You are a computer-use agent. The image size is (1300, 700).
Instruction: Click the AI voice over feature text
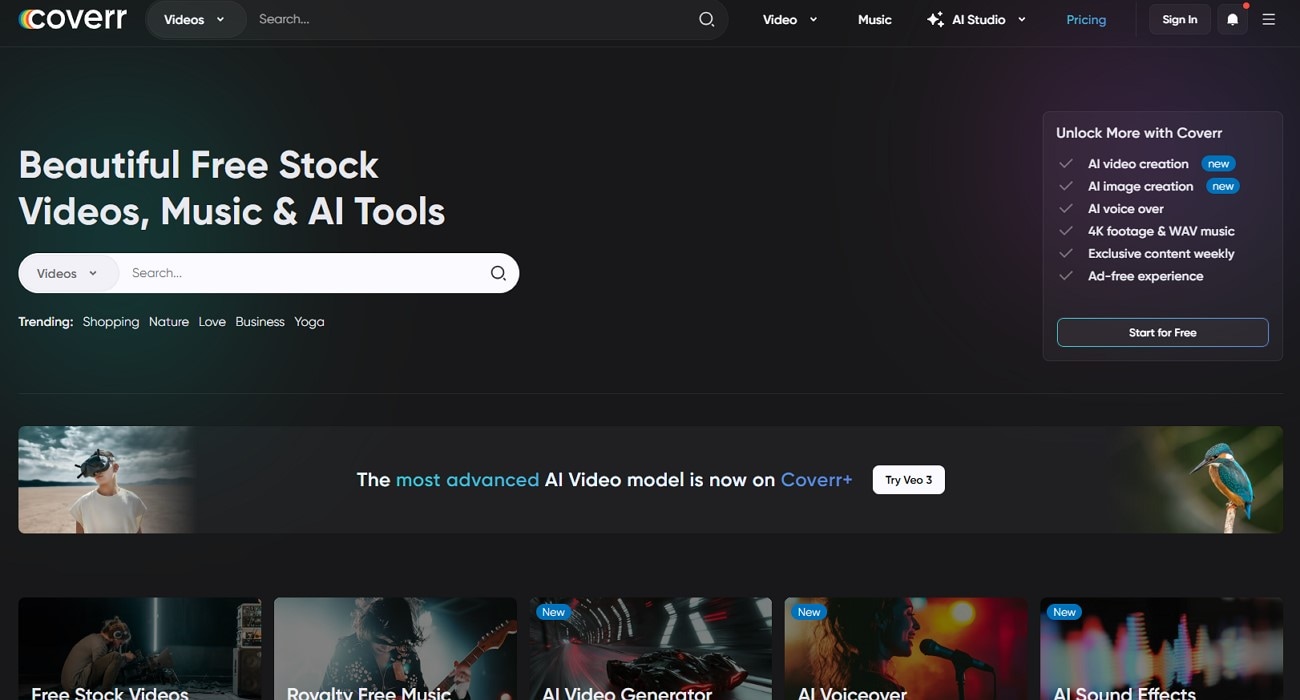(x=1126, y=209)
